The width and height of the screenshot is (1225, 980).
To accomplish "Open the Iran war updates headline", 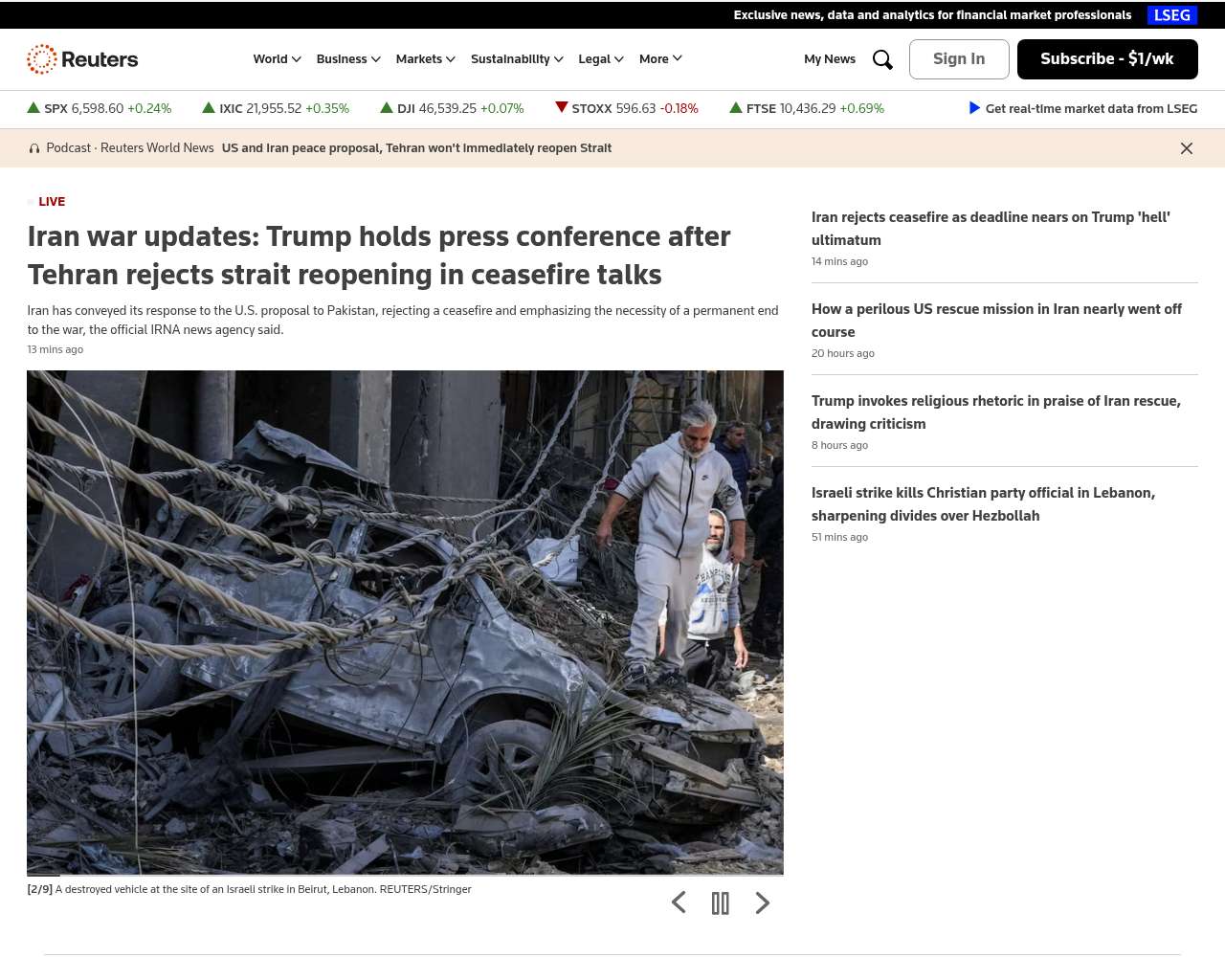I will click(379, 256).
